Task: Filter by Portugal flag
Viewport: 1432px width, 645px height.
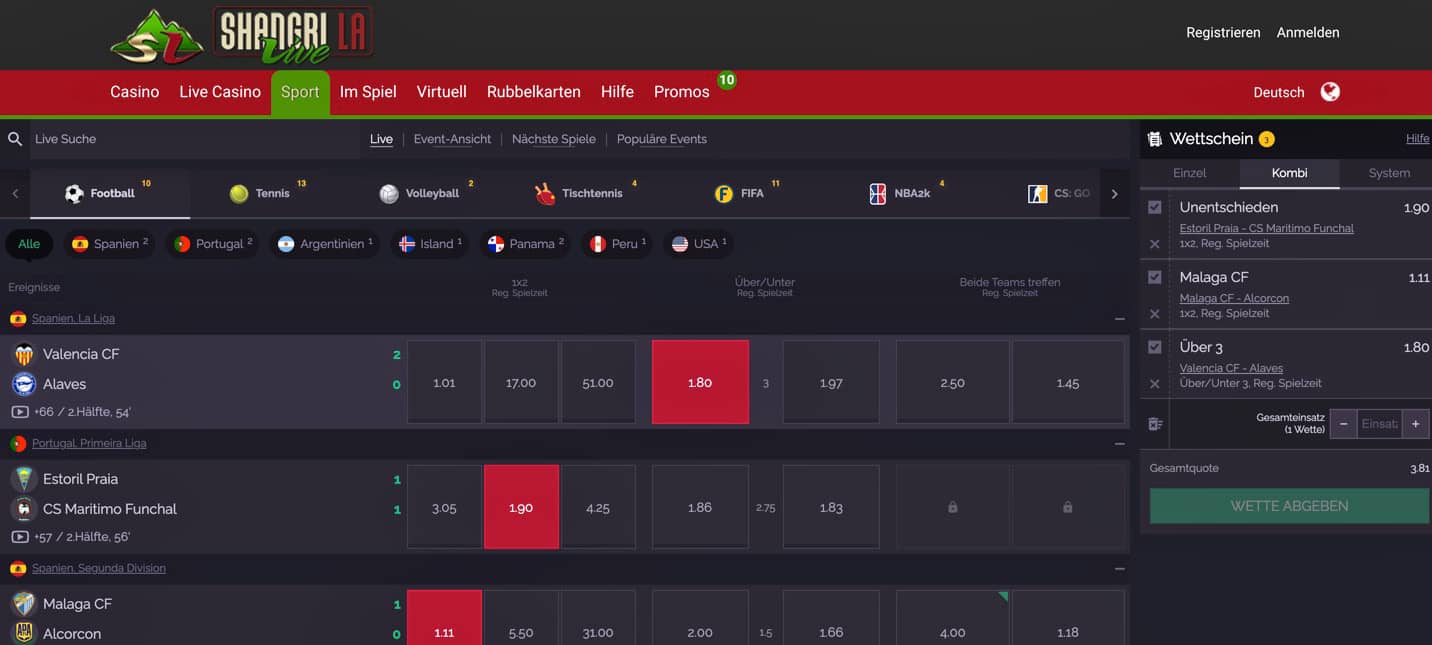Action: [x=182, y=244]
